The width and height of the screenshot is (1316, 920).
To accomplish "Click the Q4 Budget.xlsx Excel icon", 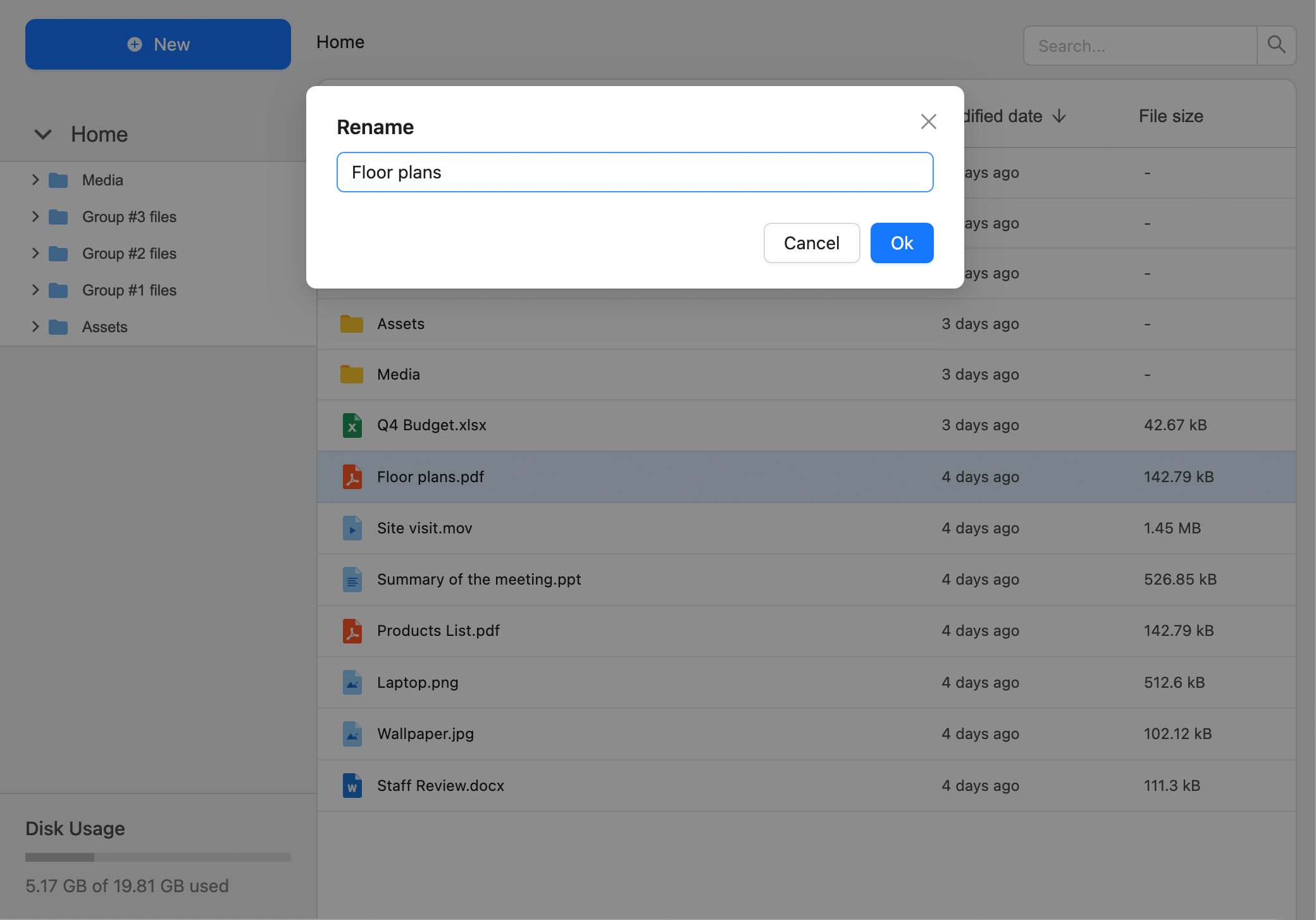I will [352, 425].
